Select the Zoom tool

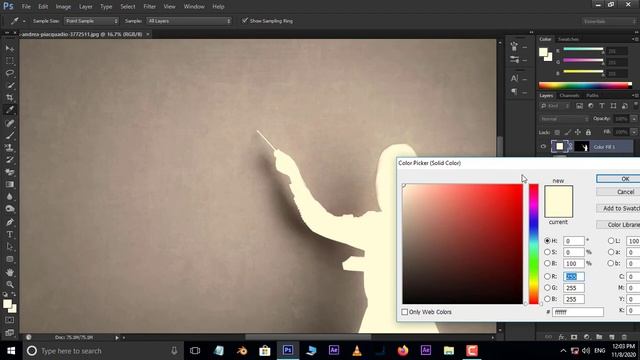[10, 284]
